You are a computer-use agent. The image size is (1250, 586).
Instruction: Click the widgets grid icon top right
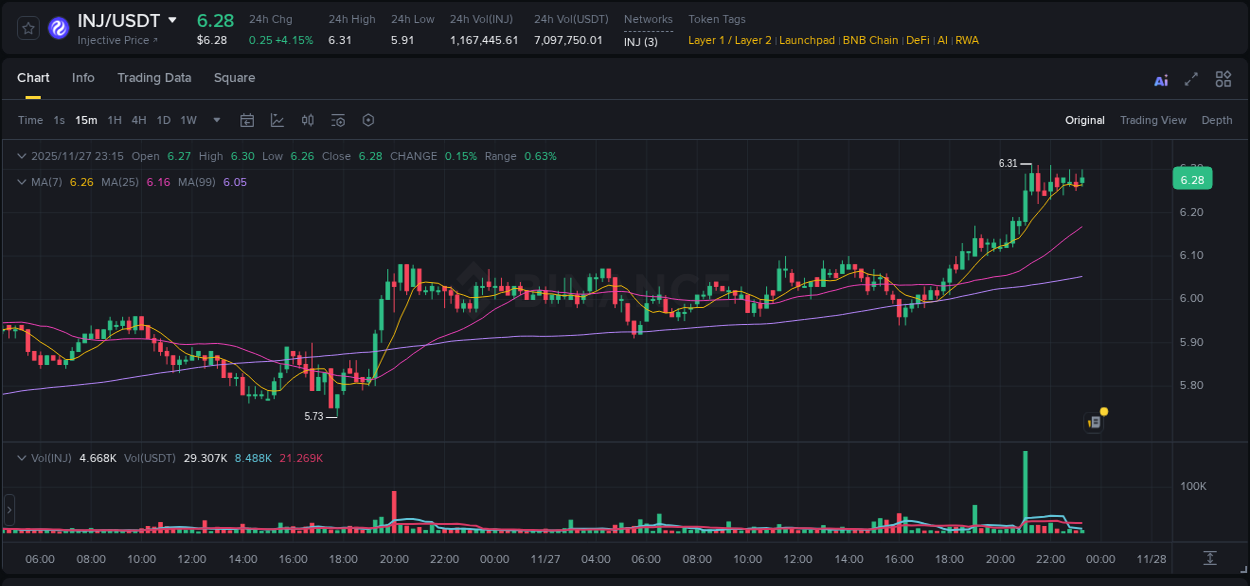click(1223, 78)
